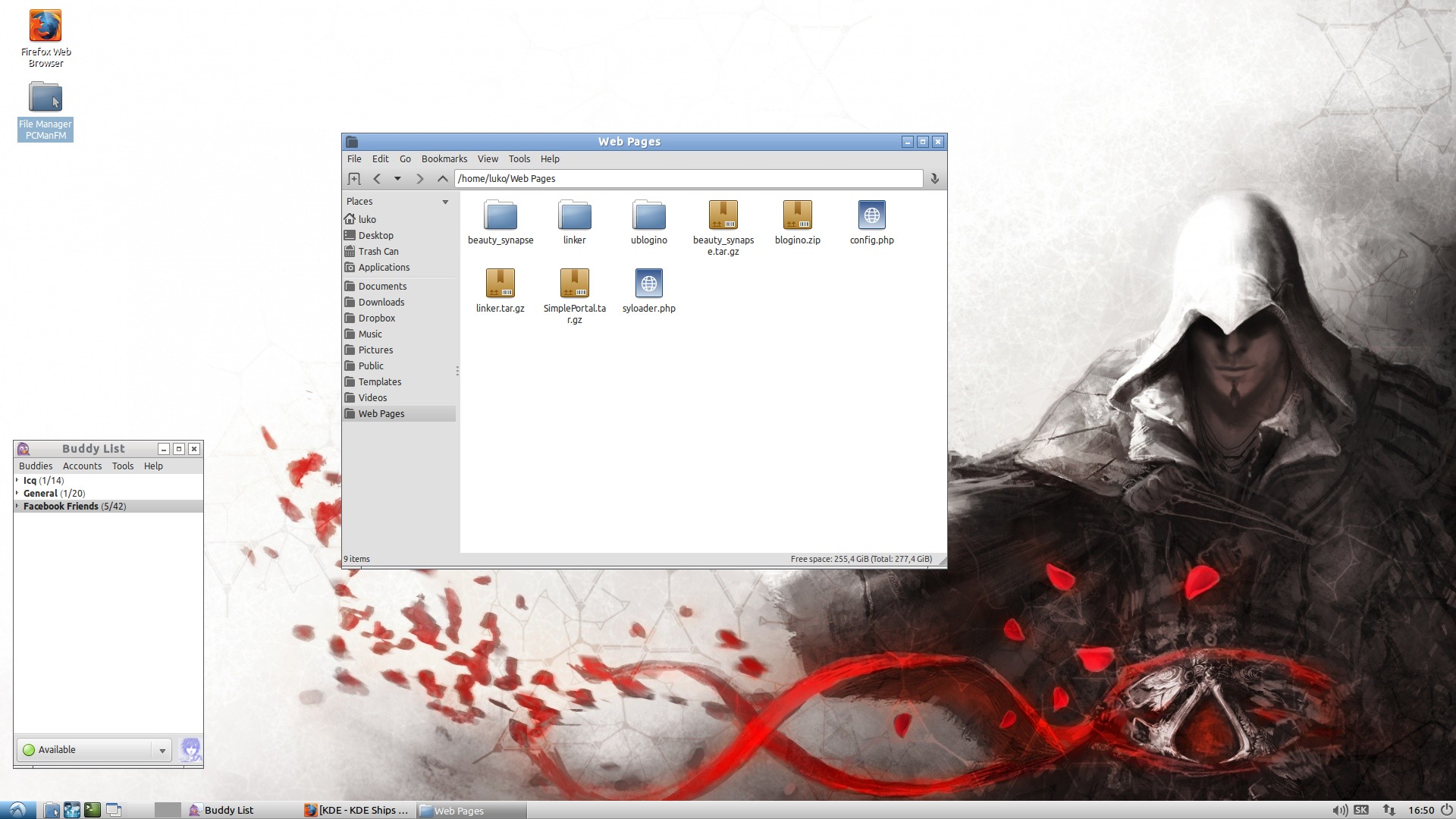Open the Available status dropdown
This screenshot has height=819, width=1456.
94,750
